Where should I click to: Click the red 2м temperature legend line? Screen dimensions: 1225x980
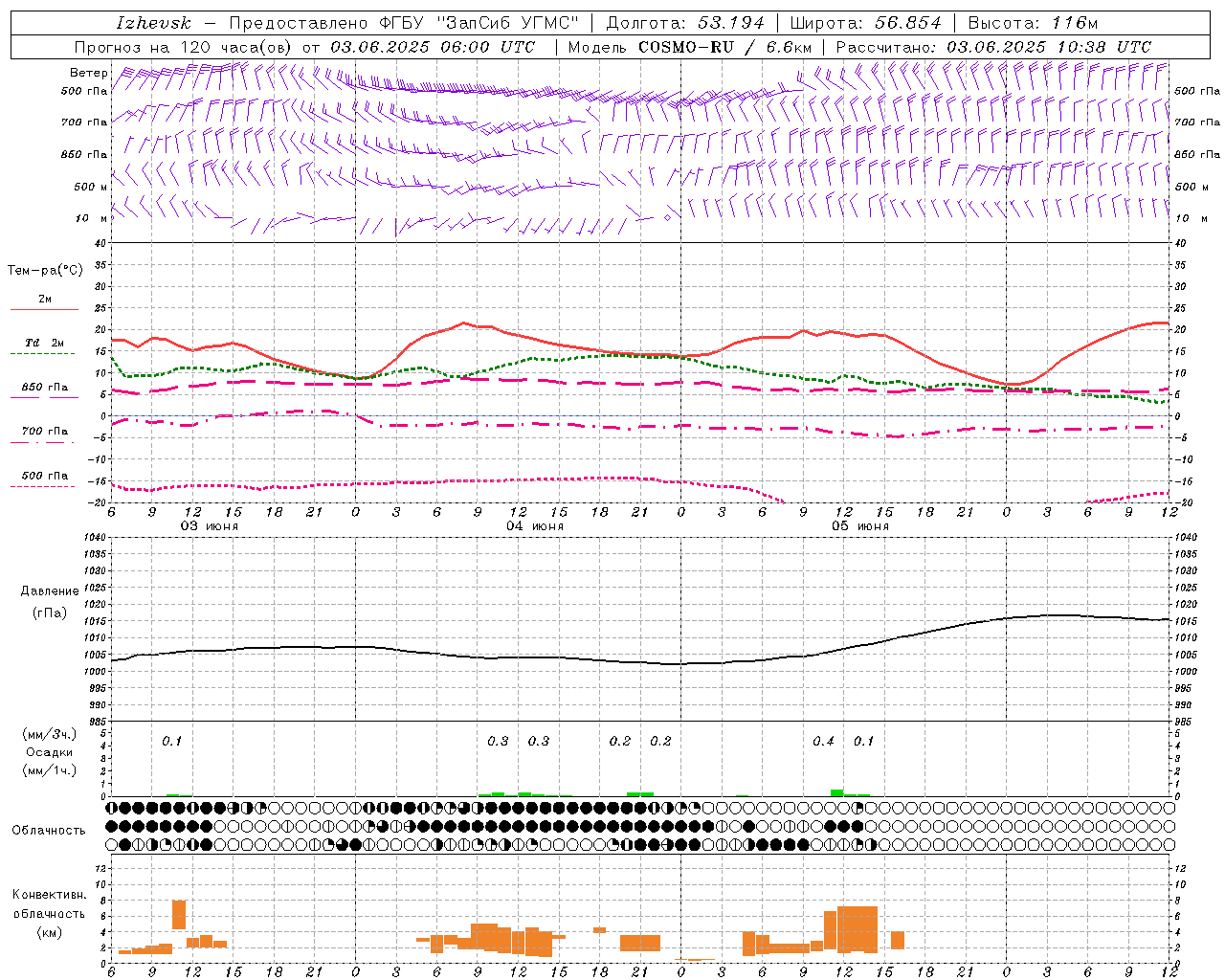pos(44,309)
